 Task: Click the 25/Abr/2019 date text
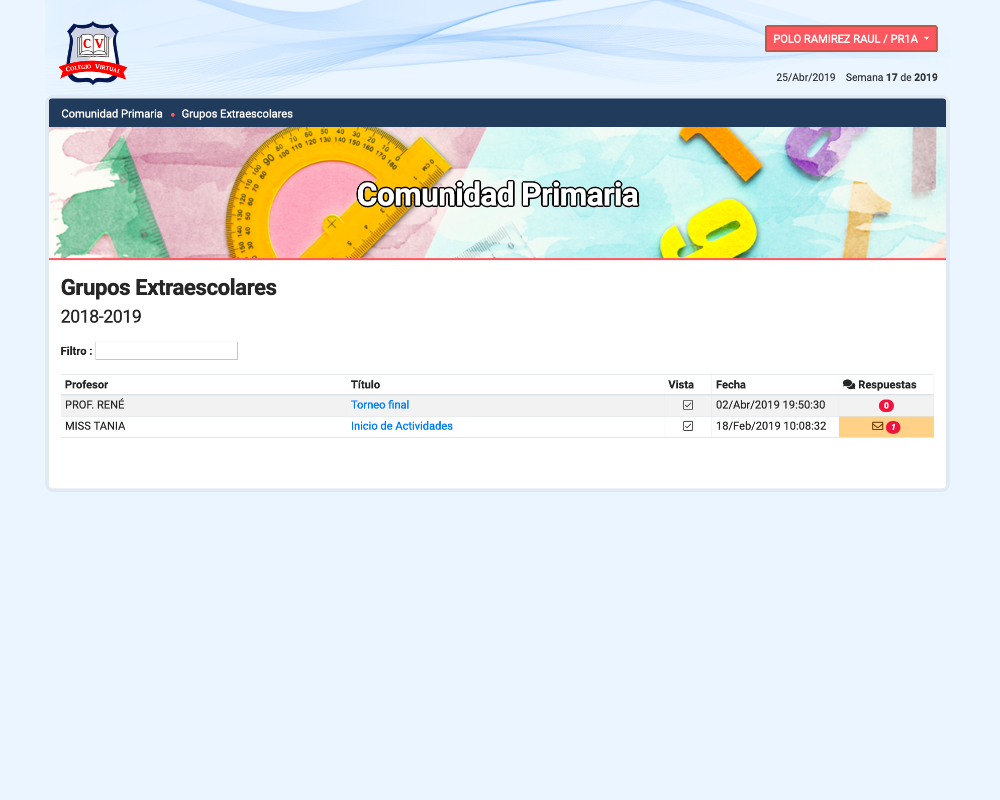coord(805,77)
